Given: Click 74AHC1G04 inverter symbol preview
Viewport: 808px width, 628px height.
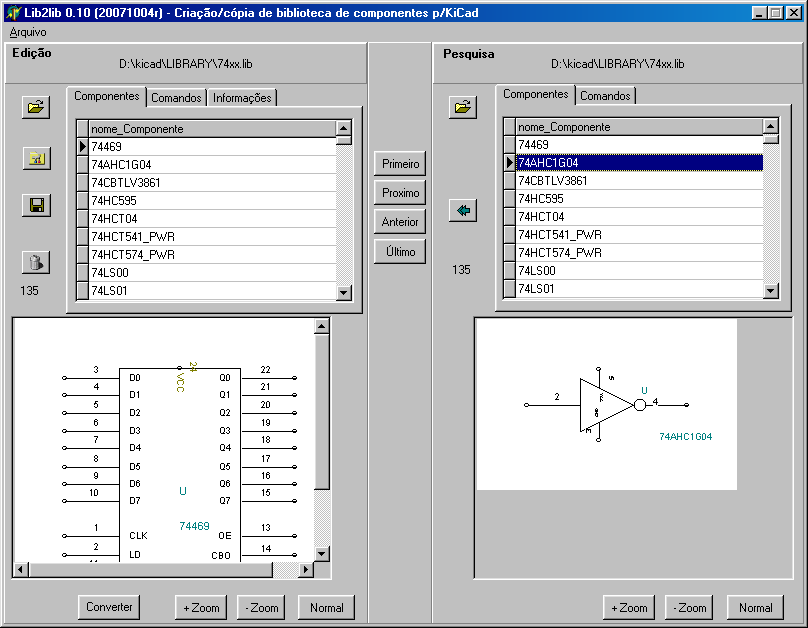Looking at the screenshot, I should (x=607, y=405).
